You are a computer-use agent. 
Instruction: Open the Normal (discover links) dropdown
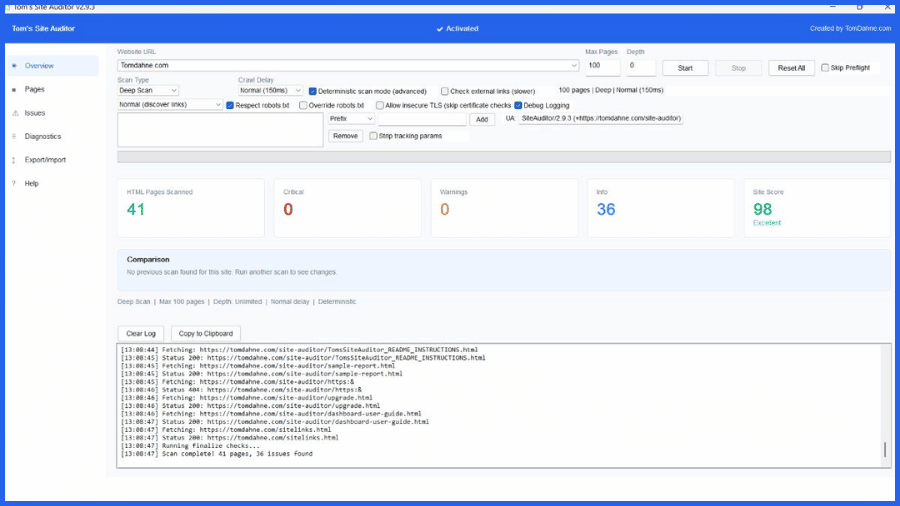point(170,104)
